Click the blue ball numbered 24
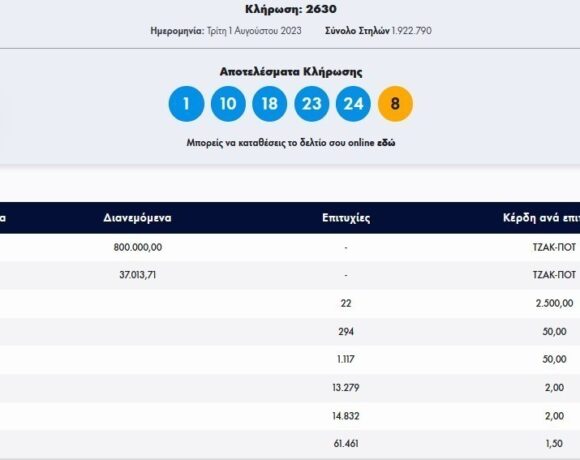 point(353,104)
